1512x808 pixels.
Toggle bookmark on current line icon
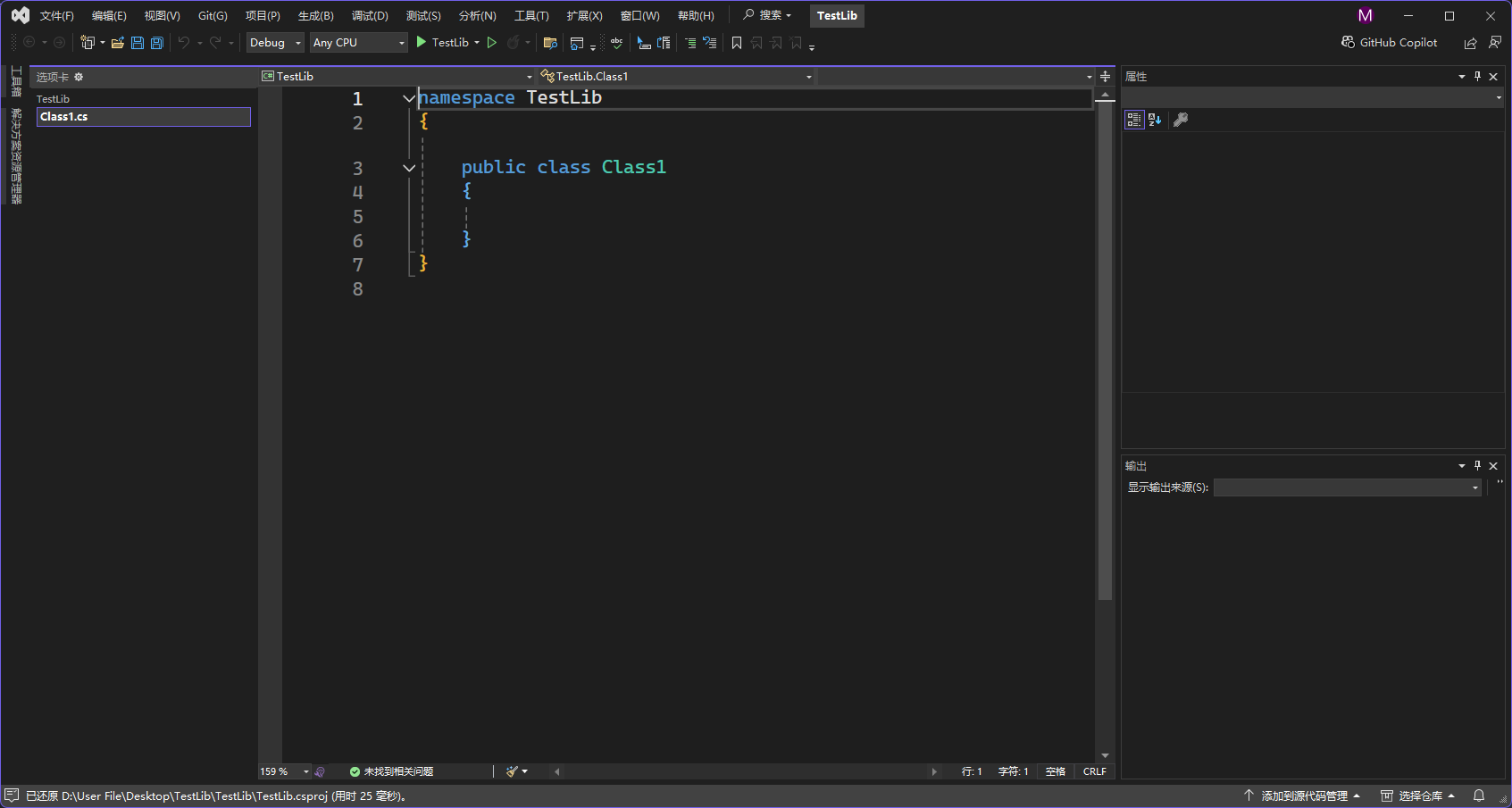pos(737,43)
